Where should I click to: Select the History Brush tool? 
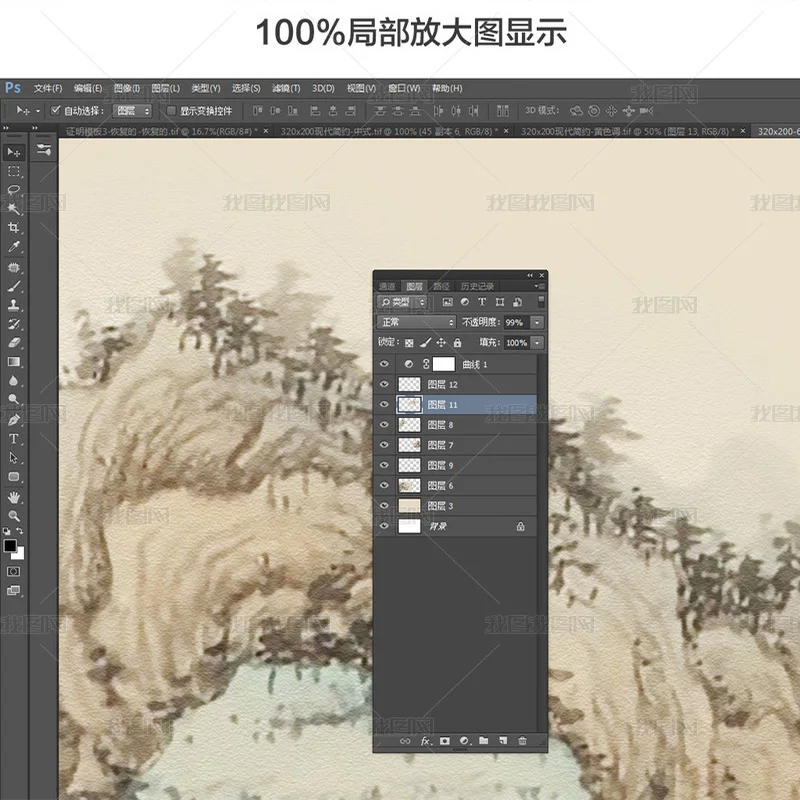coord(14,324)
